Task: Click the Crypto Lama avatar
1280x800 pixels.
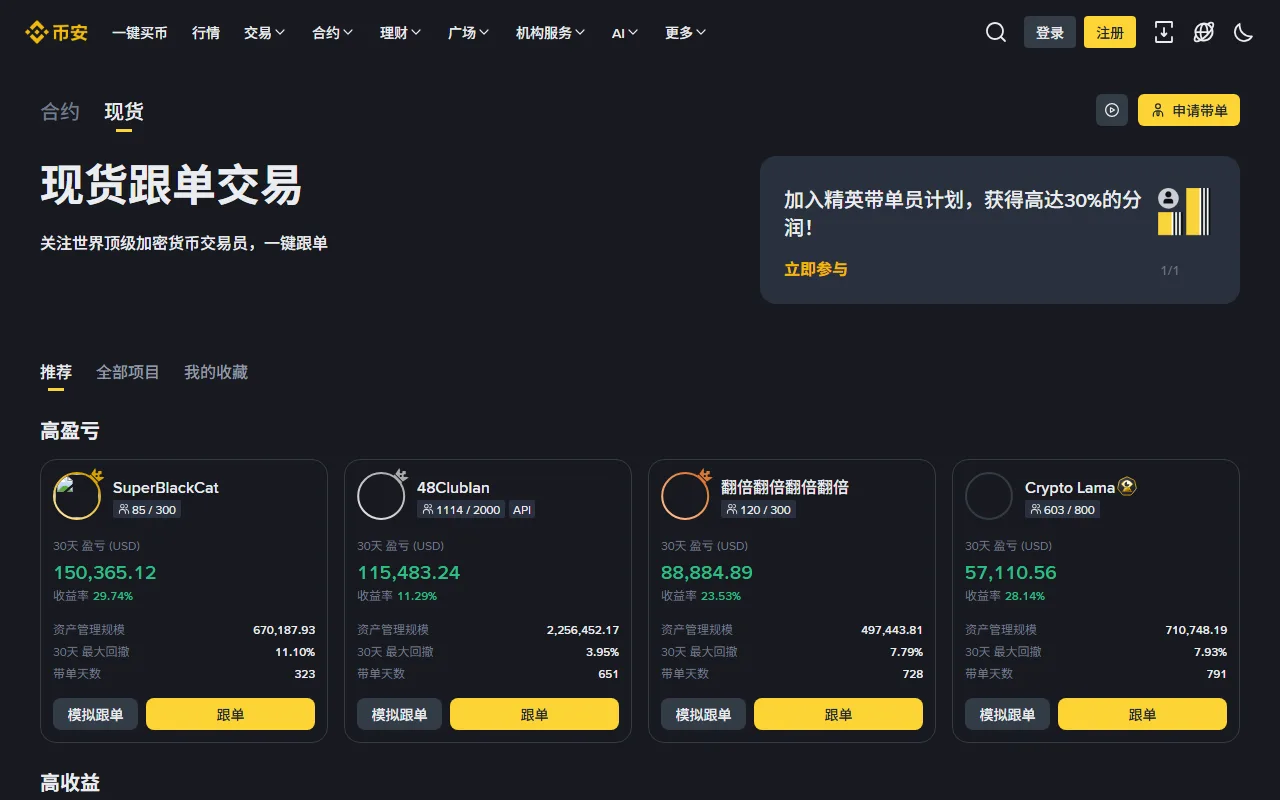Action: 989,496
